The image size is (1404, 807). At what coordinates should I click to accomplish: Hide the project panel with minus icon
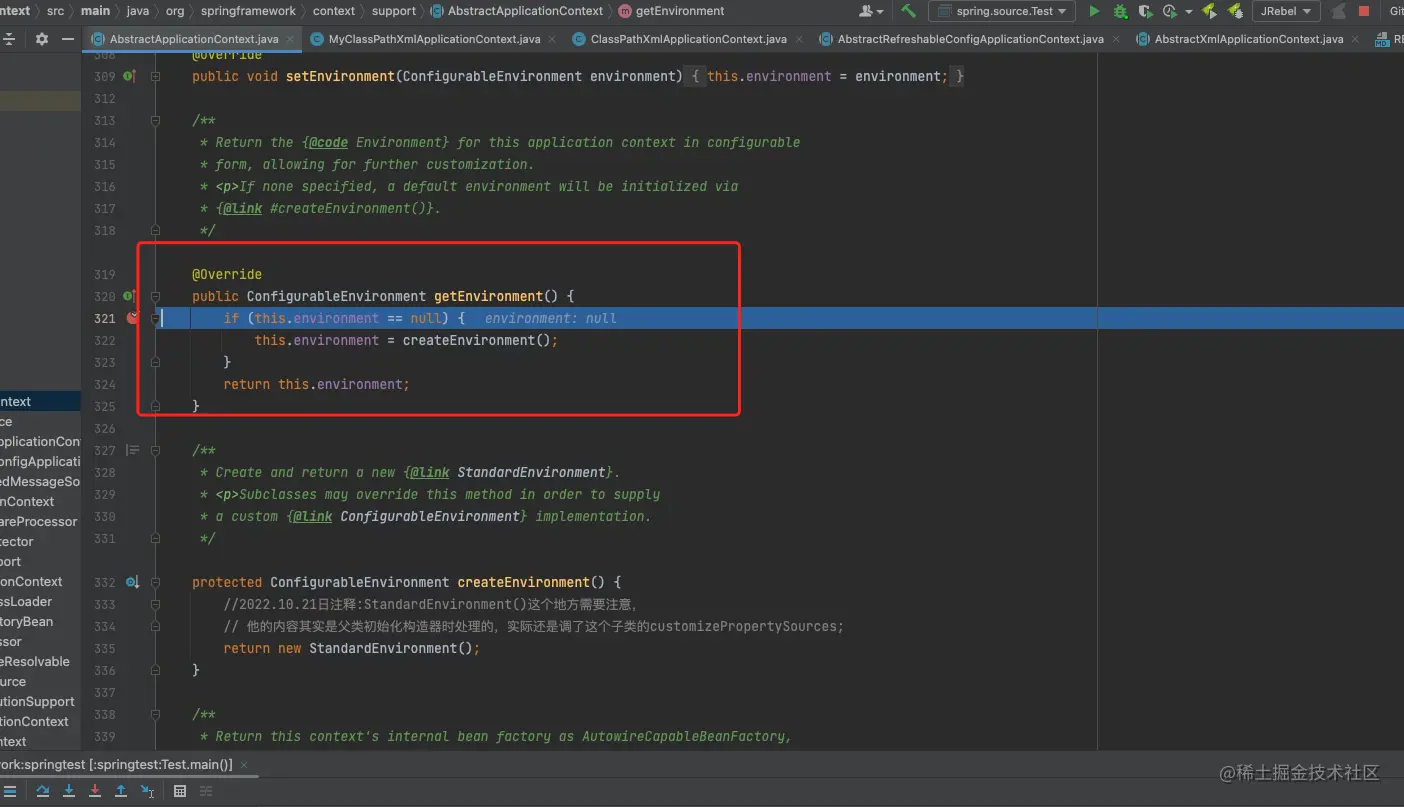68,39
